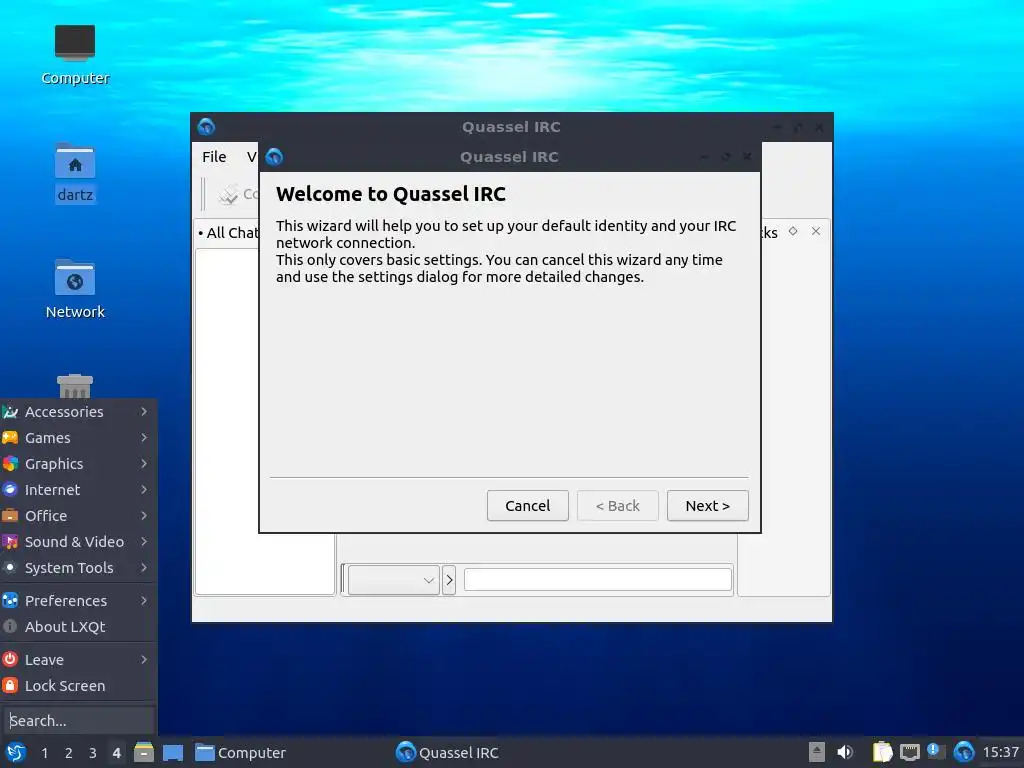Click the chat message input field

(598, 579)
